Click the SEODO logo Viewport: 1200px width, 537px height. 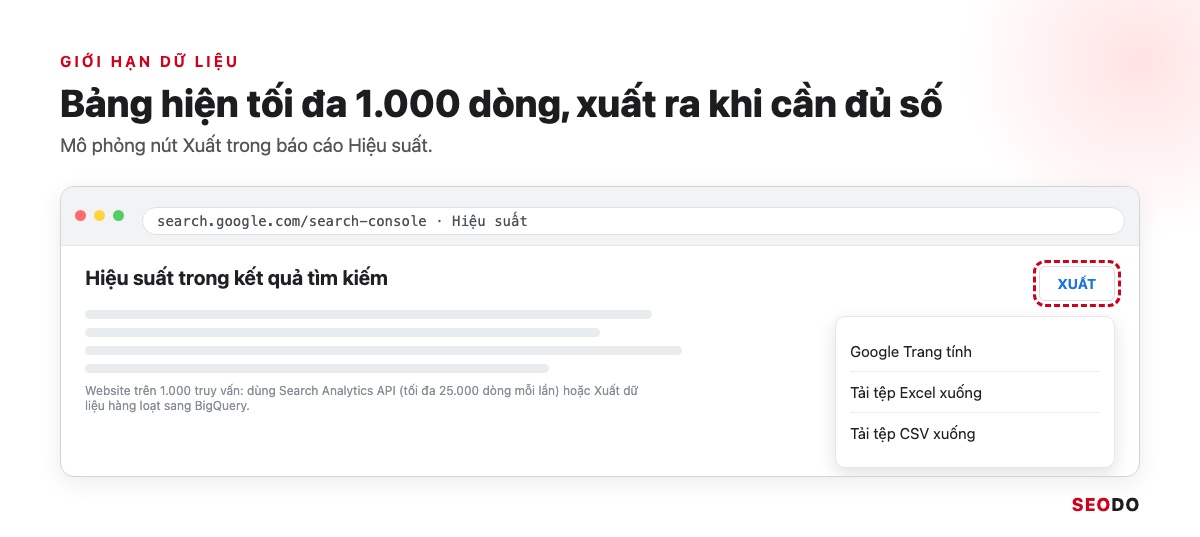pyautogui.click(x=1105, y=505)
